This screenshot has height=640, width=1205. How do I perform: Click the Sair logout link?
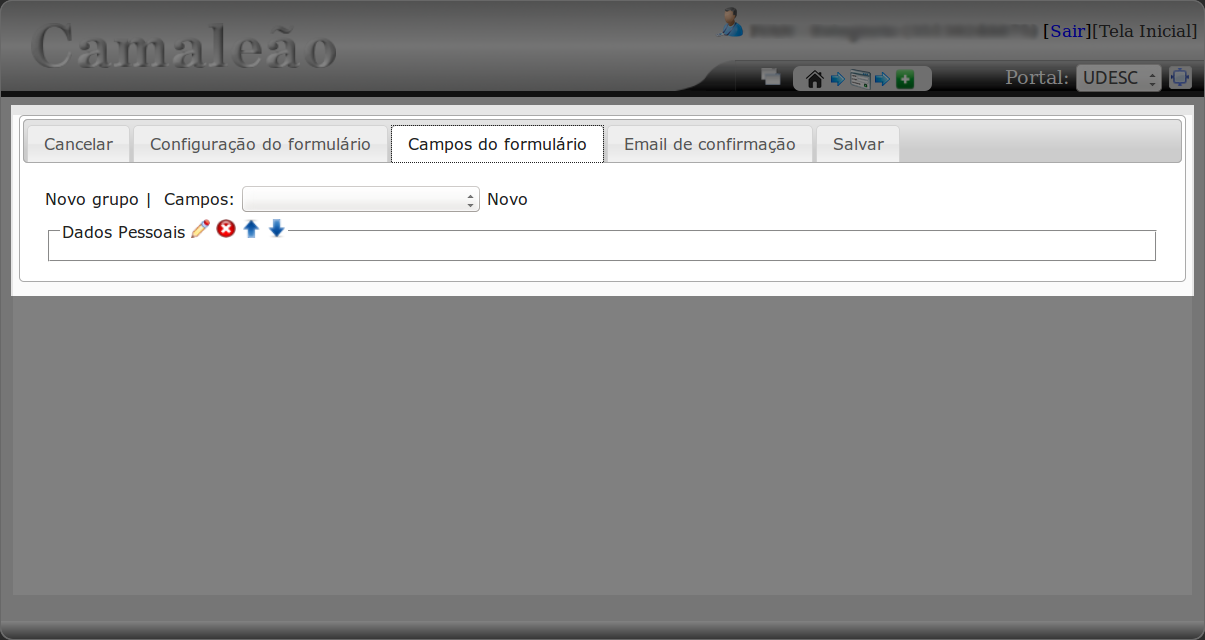coord(1067,31)
